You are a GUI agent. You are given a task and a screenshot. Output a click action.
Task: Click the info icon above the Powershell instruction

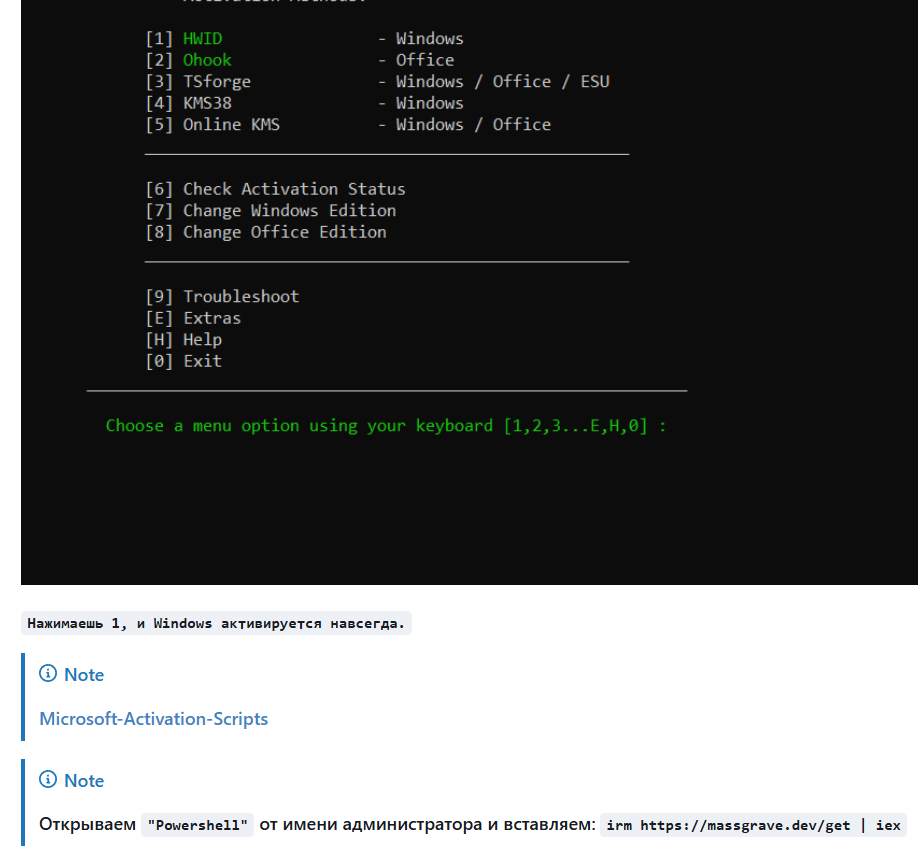click(x=48, y=779)
